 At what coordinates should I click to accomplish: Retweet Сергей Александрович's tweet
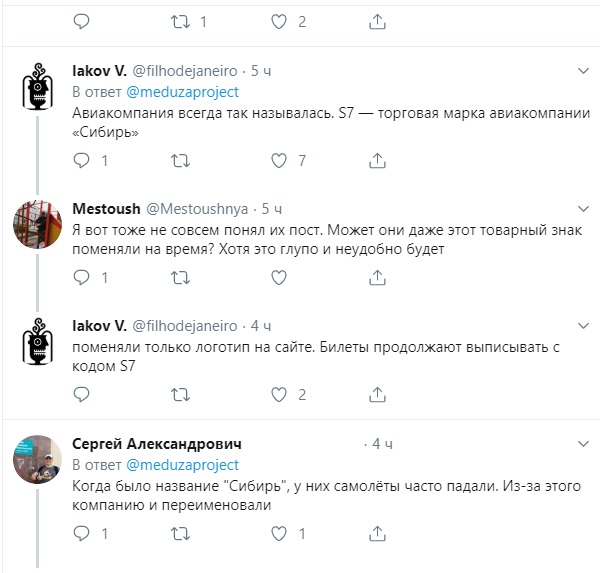tap(179, 533)
